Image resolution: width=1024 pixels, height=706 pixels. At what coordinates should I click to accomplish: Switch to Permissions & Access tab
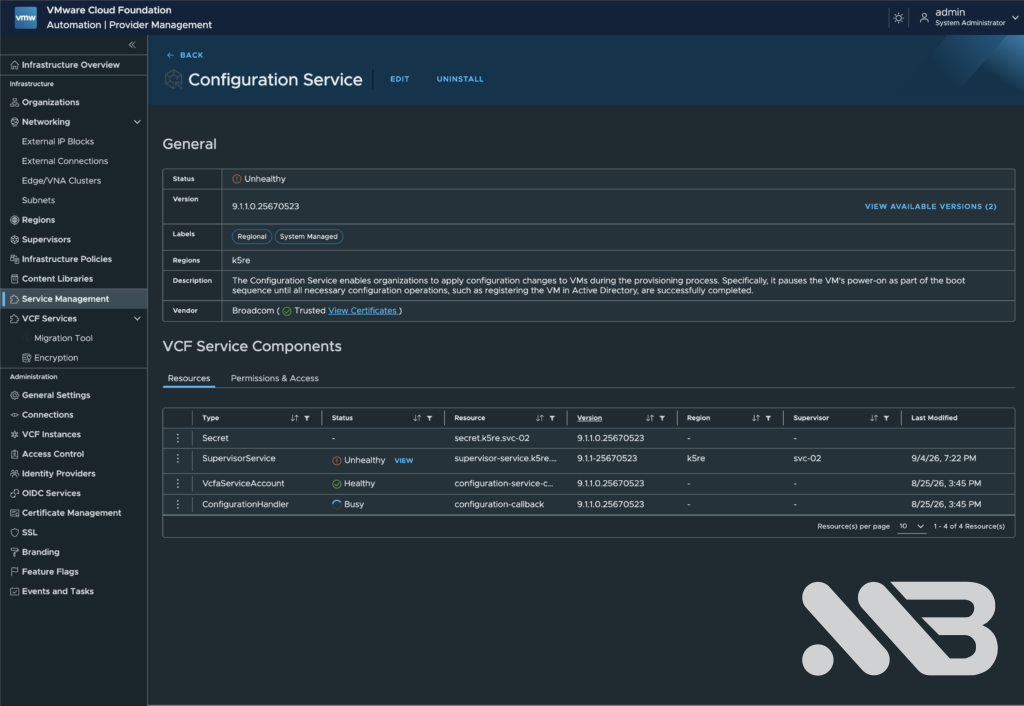274,378
